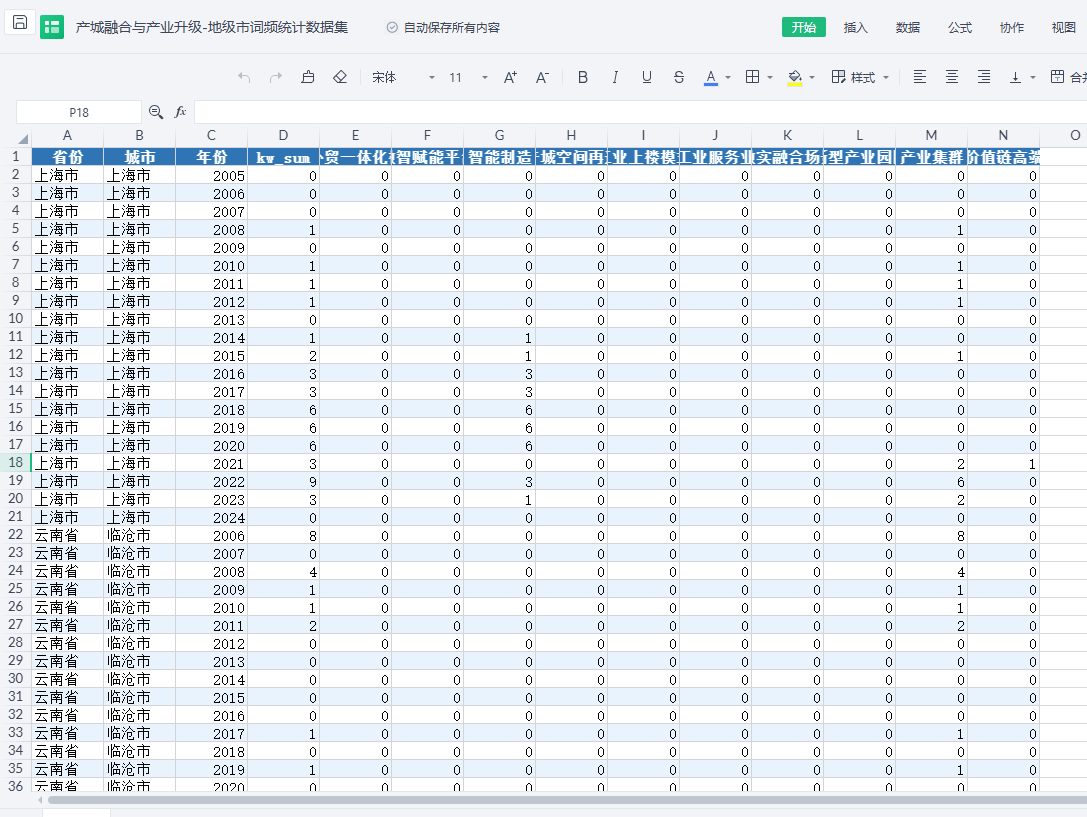Image resolution: width=1087 pixels, height=817 pixels.
Task: Click the merge cells icon
Action: coord(1057,77)
